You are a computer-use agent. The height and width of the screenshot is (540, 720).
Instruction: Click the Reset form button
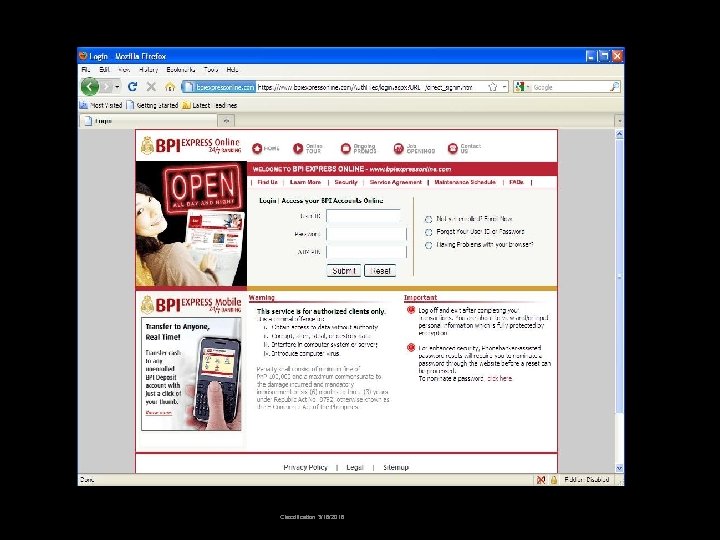(x=380, y=270)
